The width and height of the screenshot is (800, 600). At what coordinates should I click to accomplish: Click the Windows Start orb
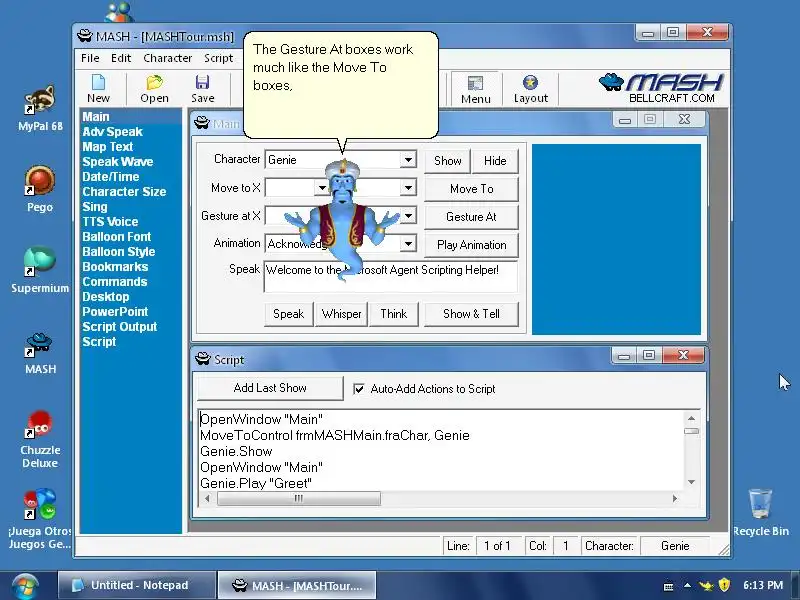point(24,586)
